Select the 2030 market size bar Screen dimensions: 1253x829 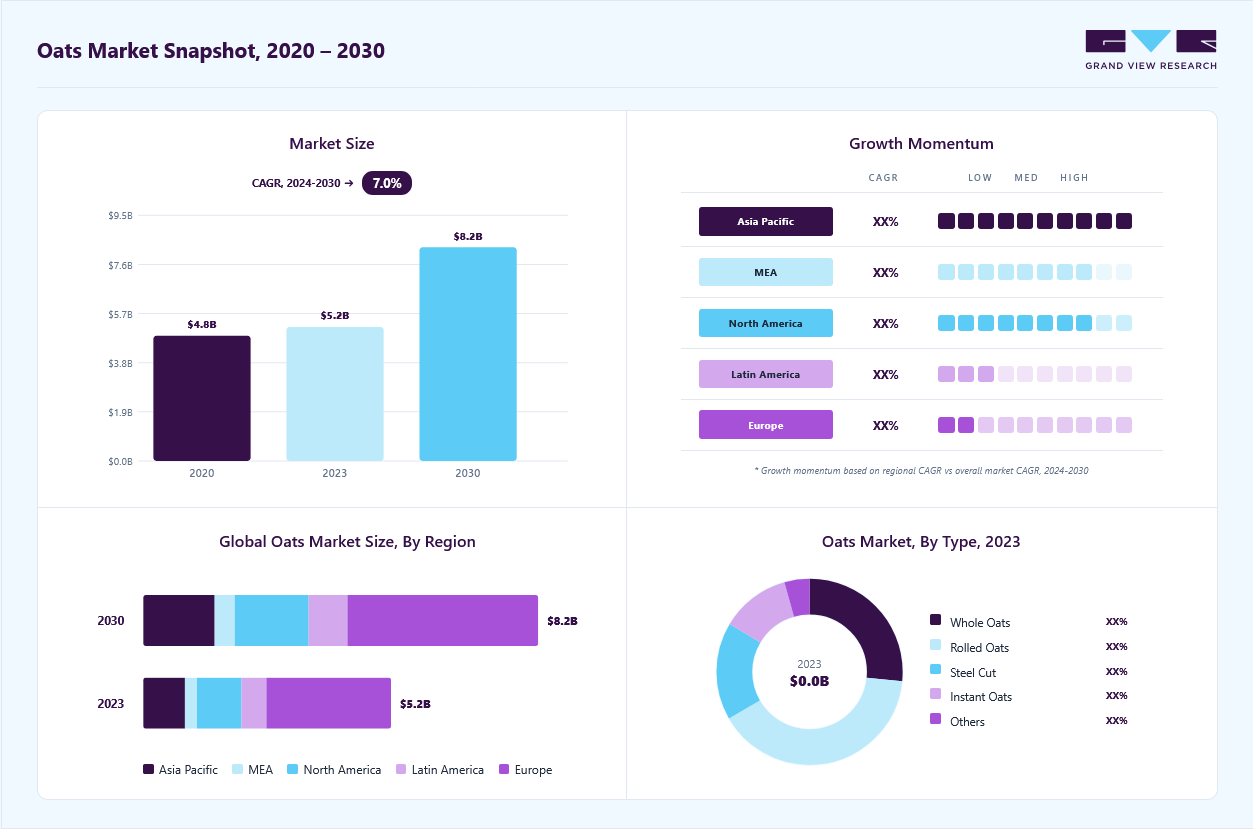[x=468, y=354]
